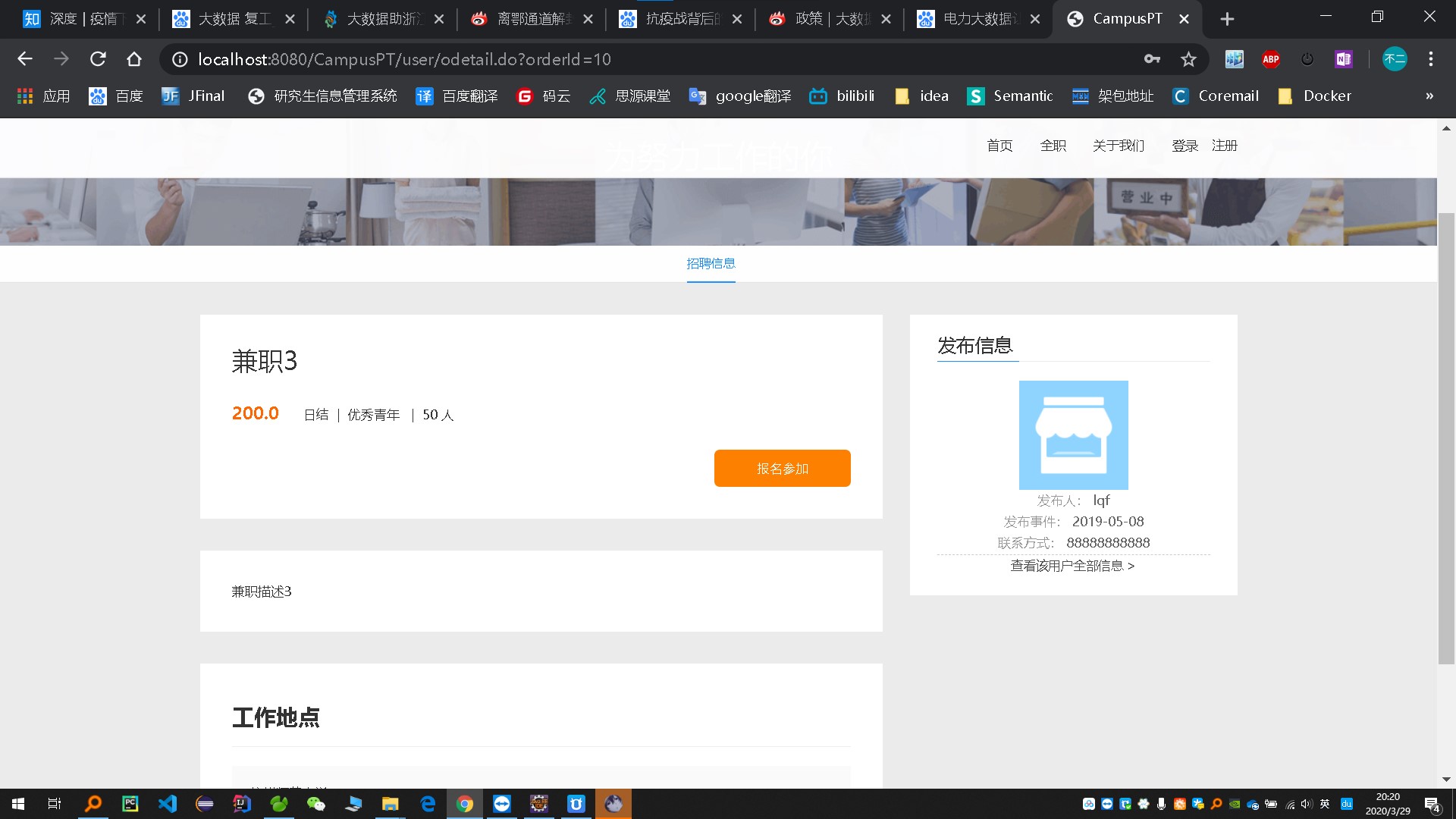Open the saved password key icon
This screenshot has width=1456, height=819.
[1152, 59]
